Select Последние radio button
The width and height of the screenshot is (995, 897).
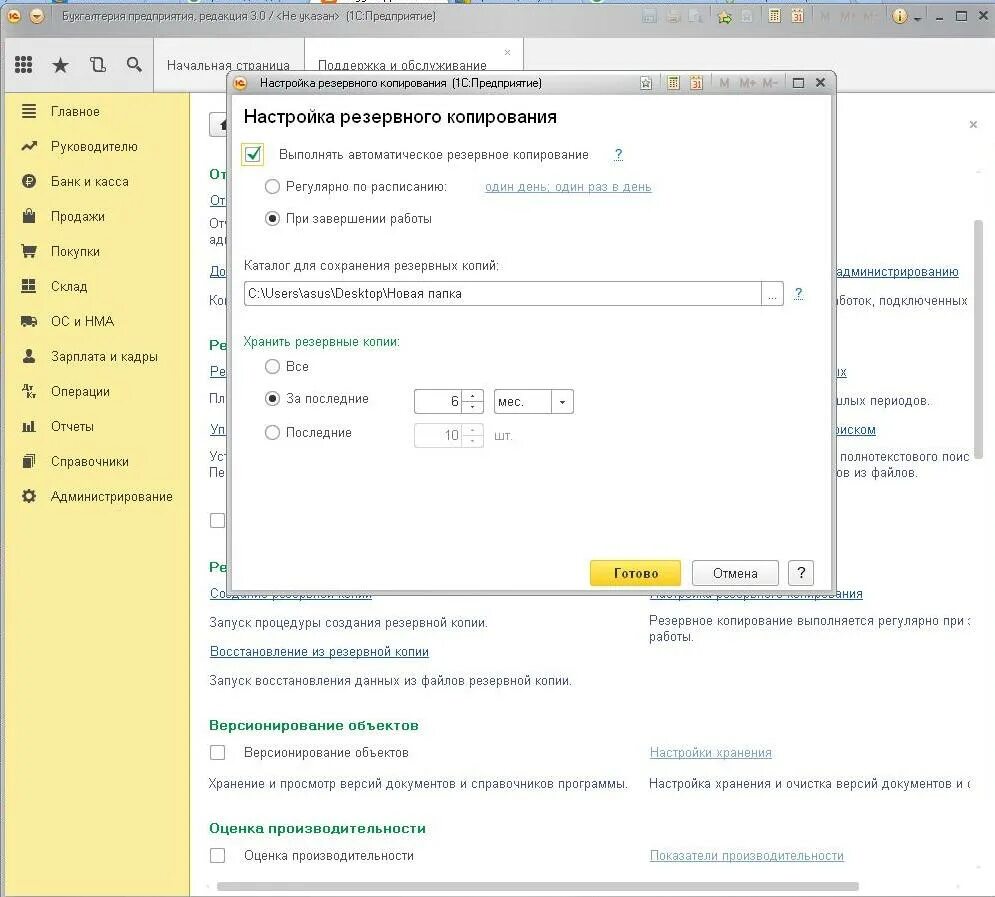coord(272,433)
